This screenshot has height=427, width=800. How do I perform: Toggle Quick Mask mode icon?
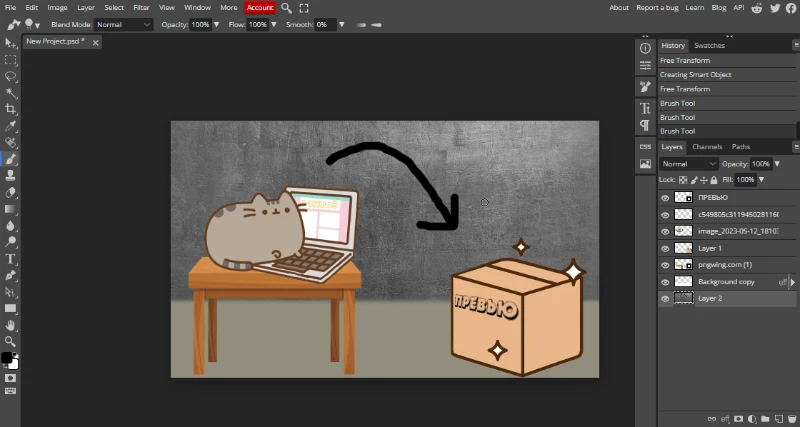[10, 378]
